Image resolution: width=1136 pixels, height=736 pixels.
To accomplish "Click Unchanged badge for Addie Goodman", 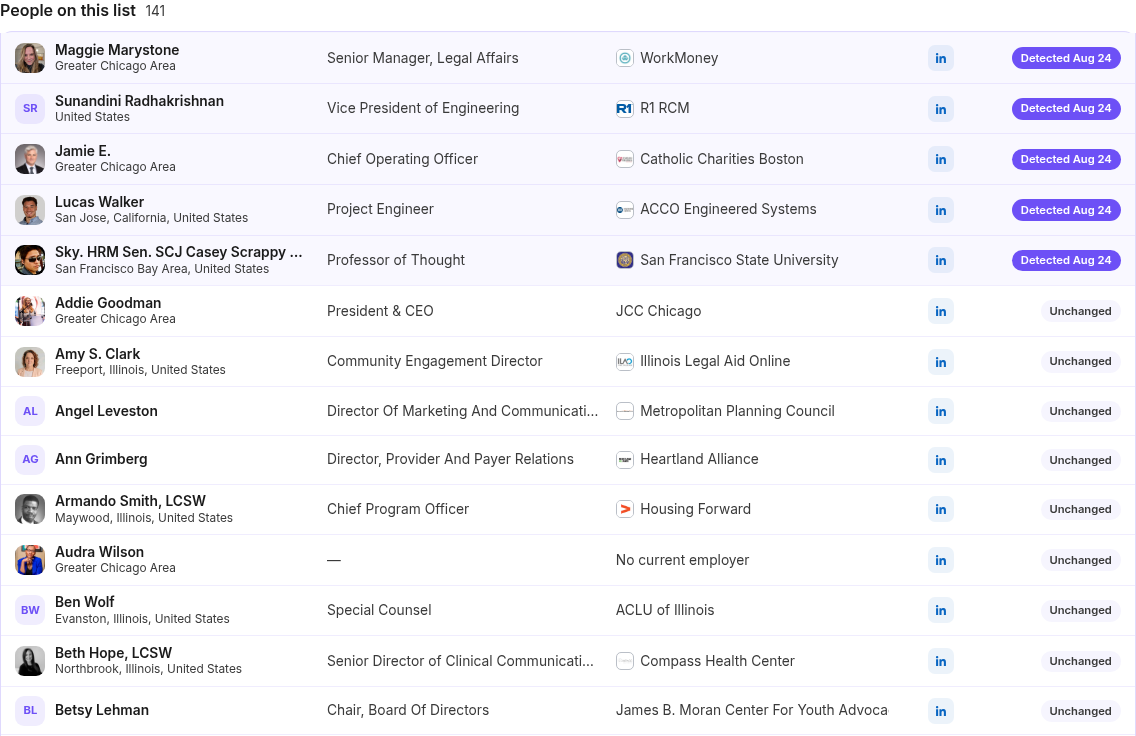I will [x=1080, y=311].
